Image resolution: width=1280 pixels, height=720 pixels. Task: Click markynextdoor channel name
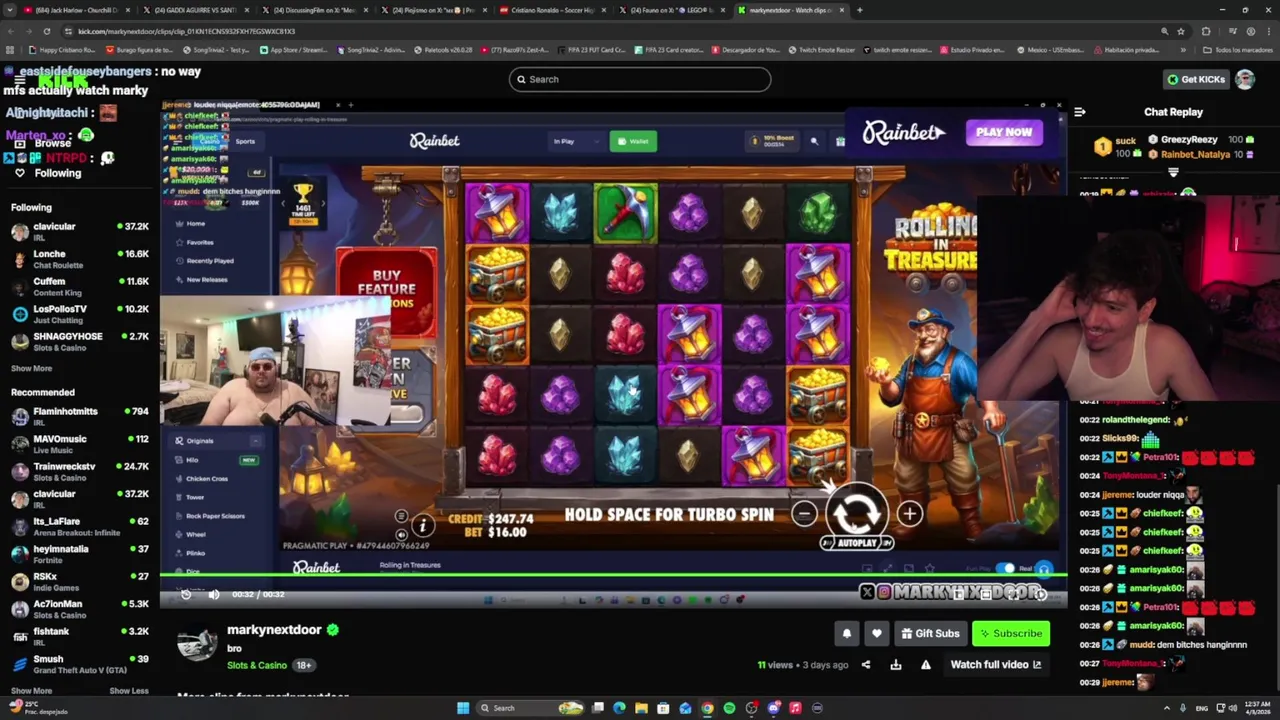coord(274,630)
